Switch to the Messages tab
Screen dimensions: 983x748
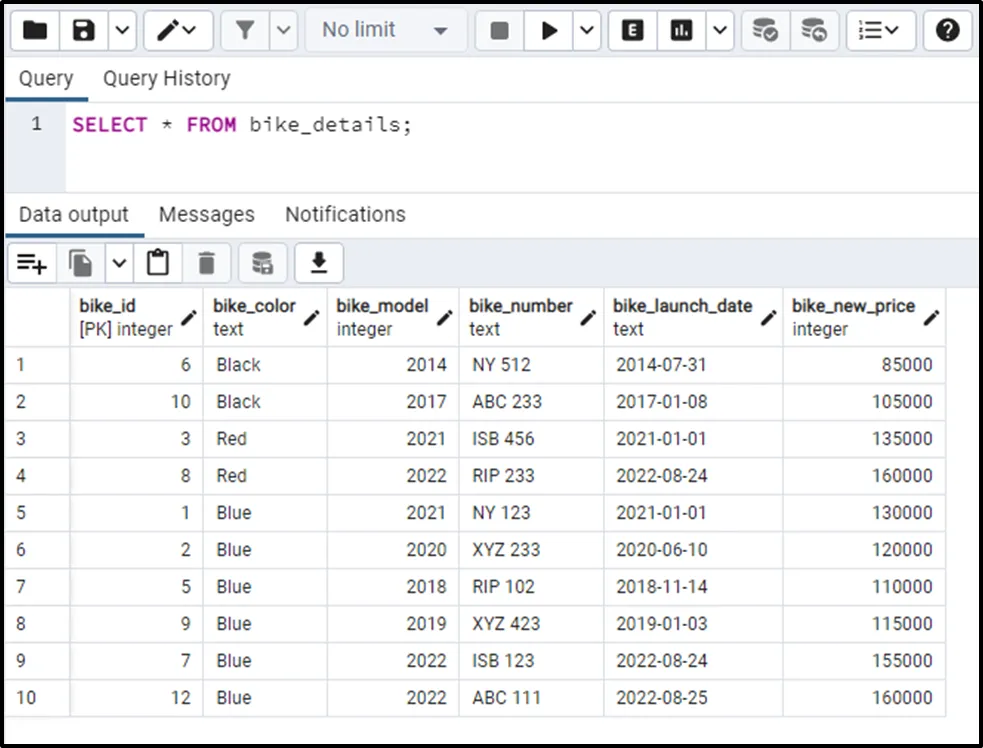click(206, 214)
